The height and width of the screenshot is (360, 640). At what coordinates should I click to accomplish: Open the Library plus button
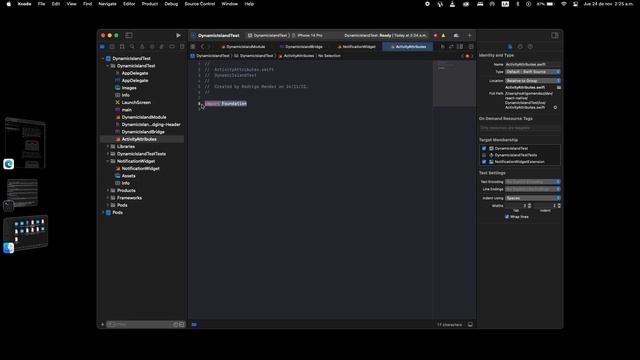[x=469, y=36]
